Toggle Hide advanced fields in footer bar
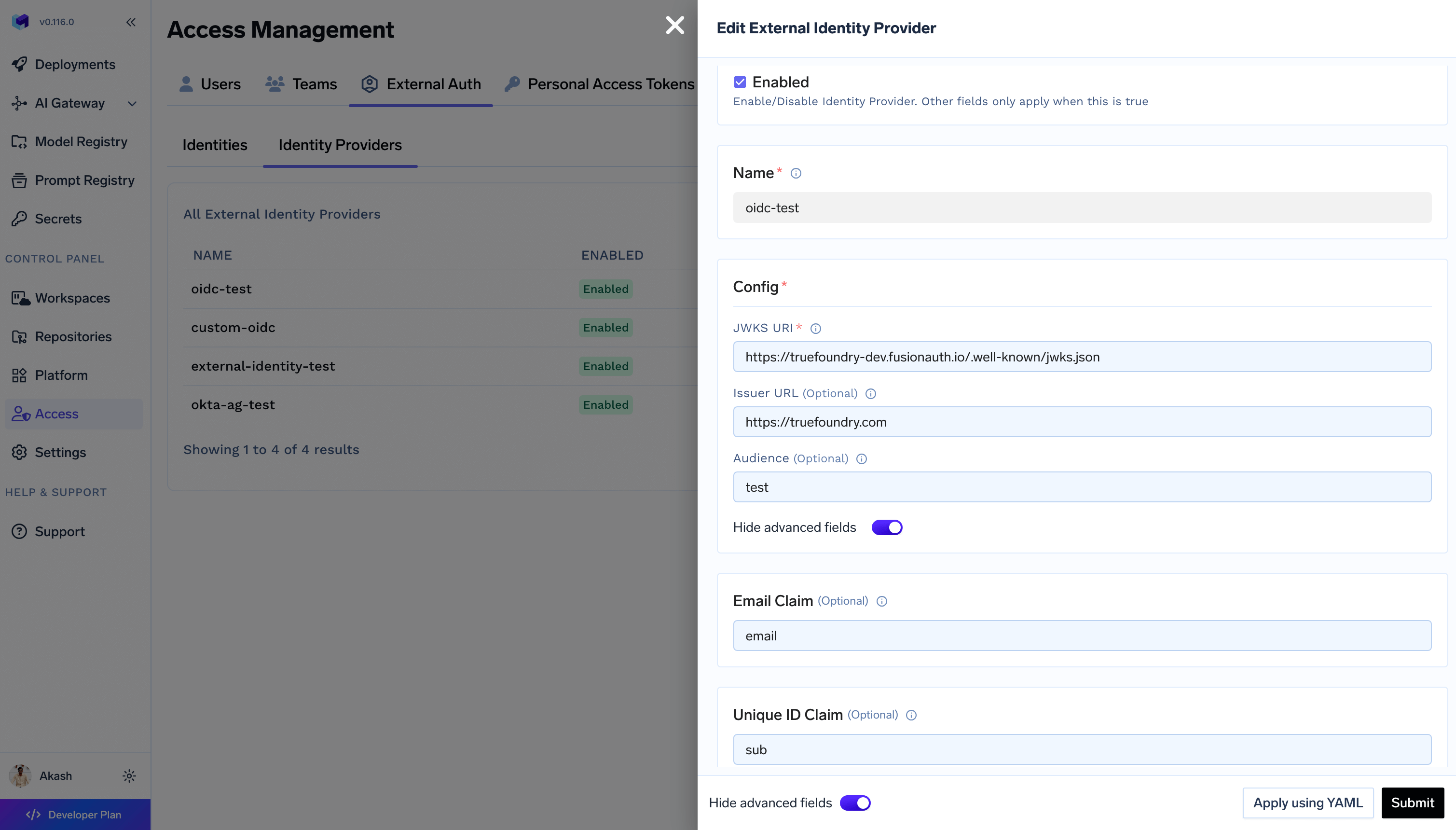The width and height of the screenshot is (1456, 830). [854, 802]
